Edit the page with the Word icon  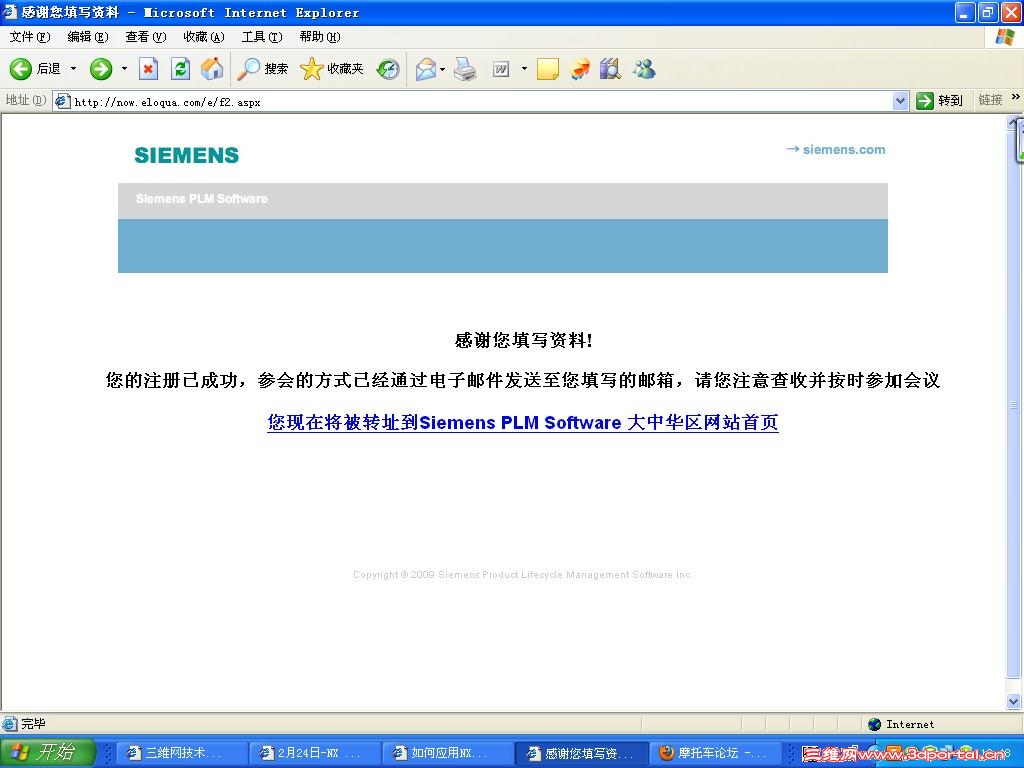(x=501, y=69)
